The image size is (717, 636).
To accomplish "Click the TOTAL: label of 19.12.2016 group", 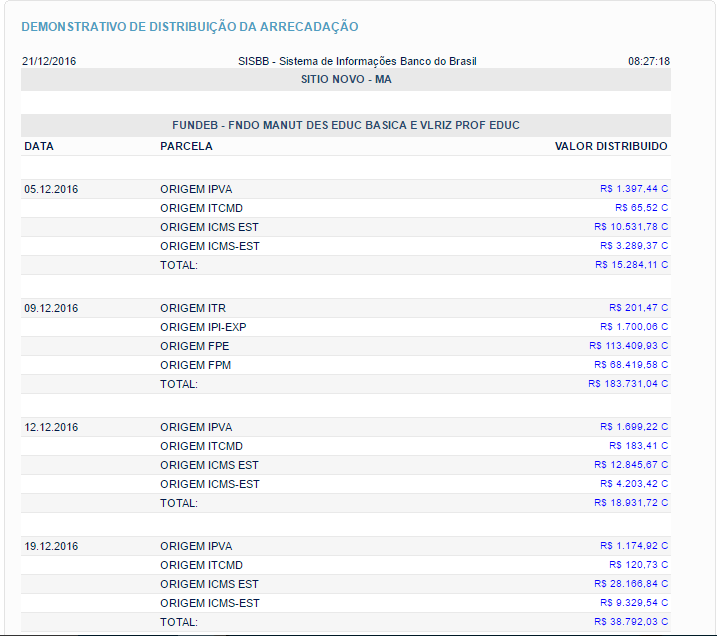I will [x=179, y=622].
